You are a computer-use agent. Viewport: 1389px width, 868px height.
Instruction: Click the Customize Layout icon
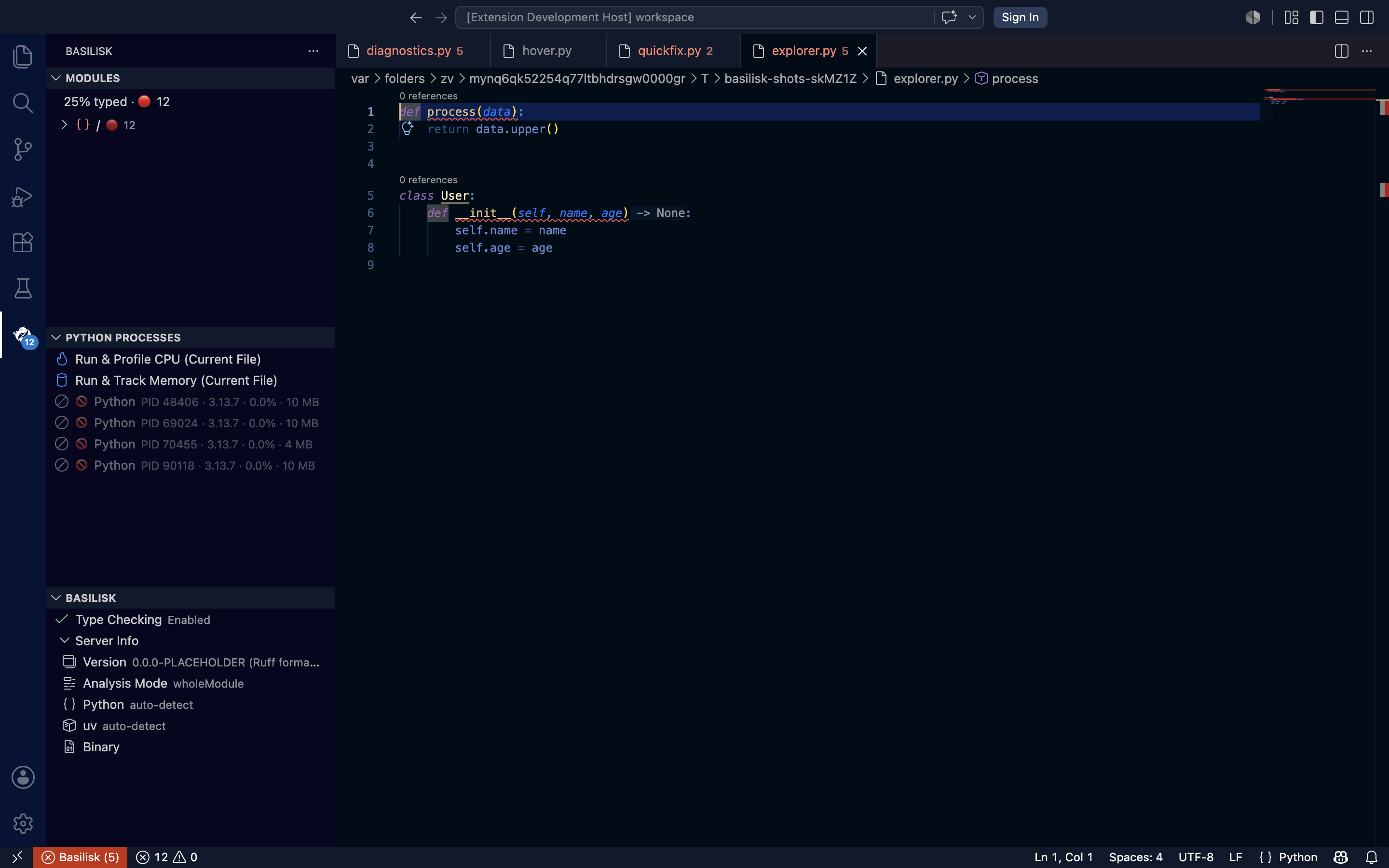[x=1292, y=18]
